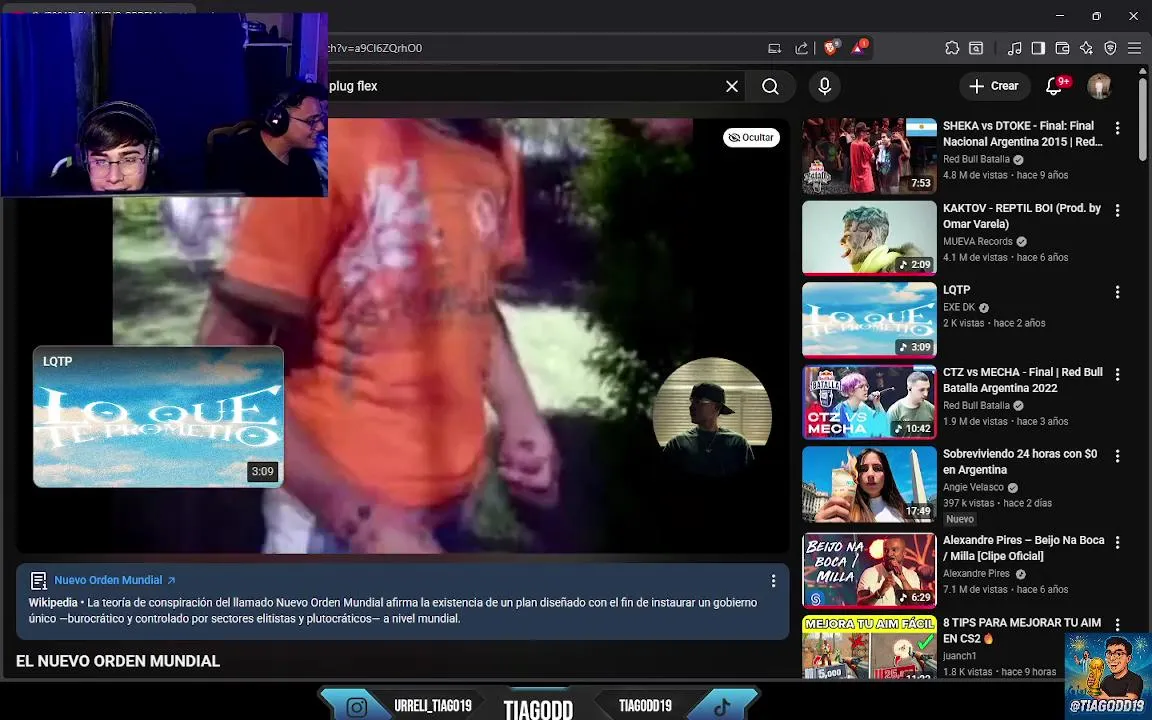Open Sobreviviendo 24 horas con $0 video
This screenshot has height=720, width=1152.
[x=1020, y=461]
